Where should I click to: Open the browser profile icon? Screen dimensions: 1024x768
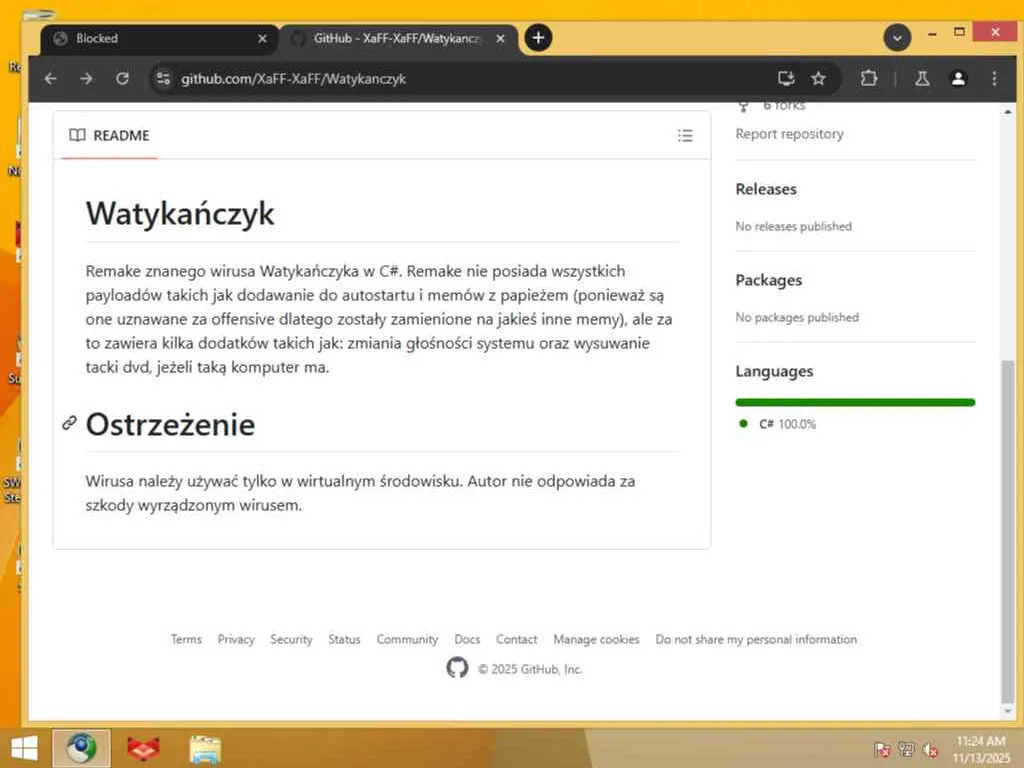[958, 79]
